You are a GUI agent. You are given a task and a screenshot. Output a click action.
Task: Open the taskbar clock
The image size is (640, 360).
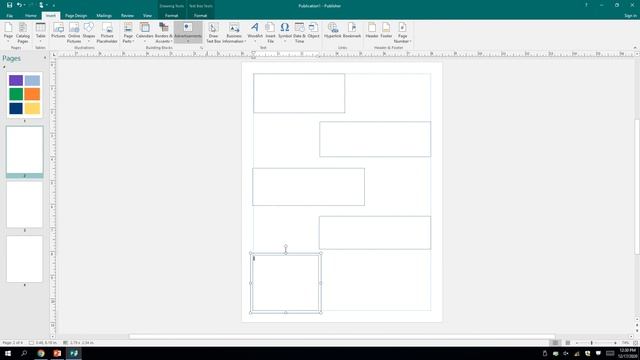[627, 353]
